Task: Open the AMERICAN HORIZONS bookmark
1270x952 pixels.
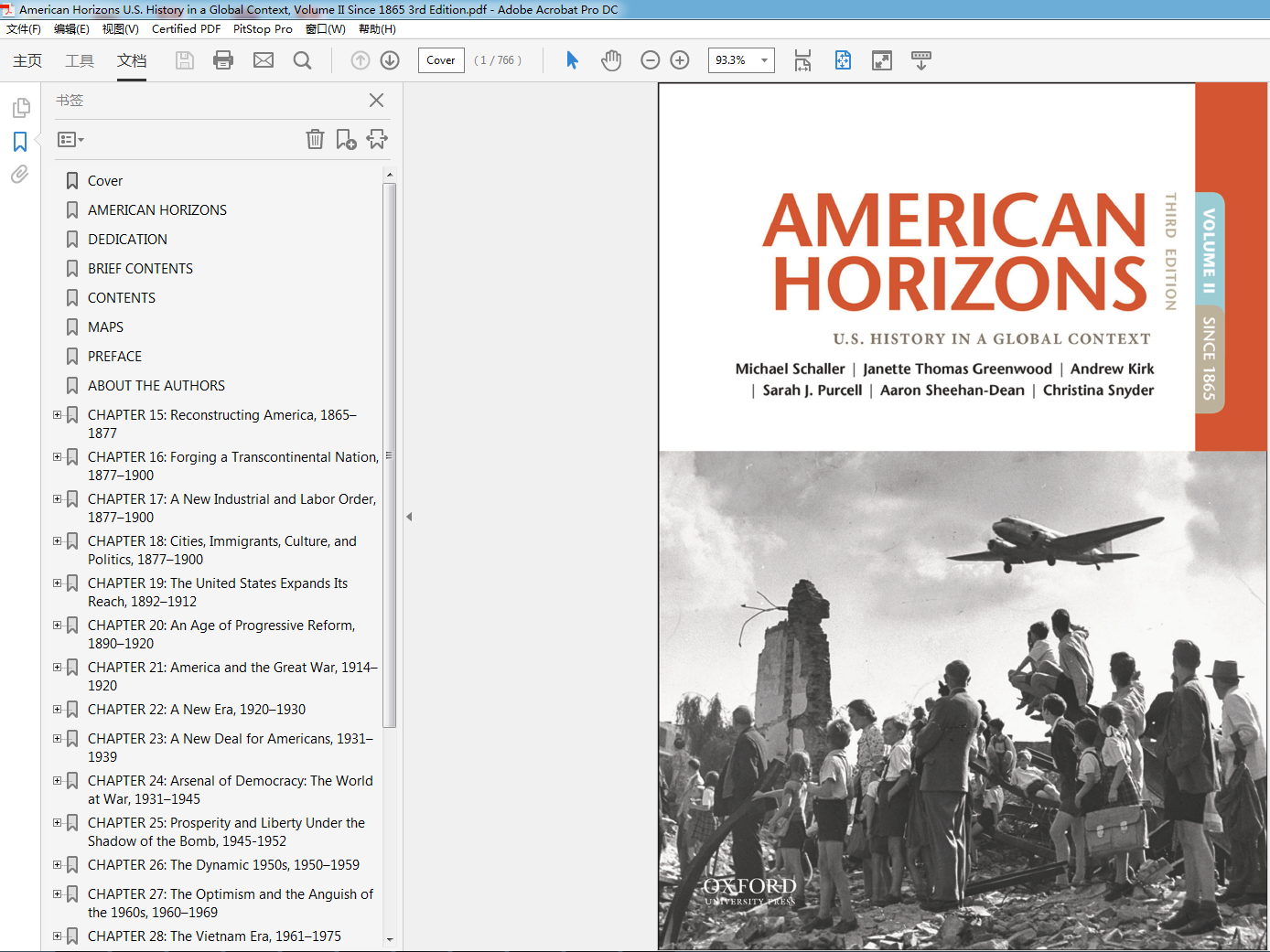Action: [157, 210]
